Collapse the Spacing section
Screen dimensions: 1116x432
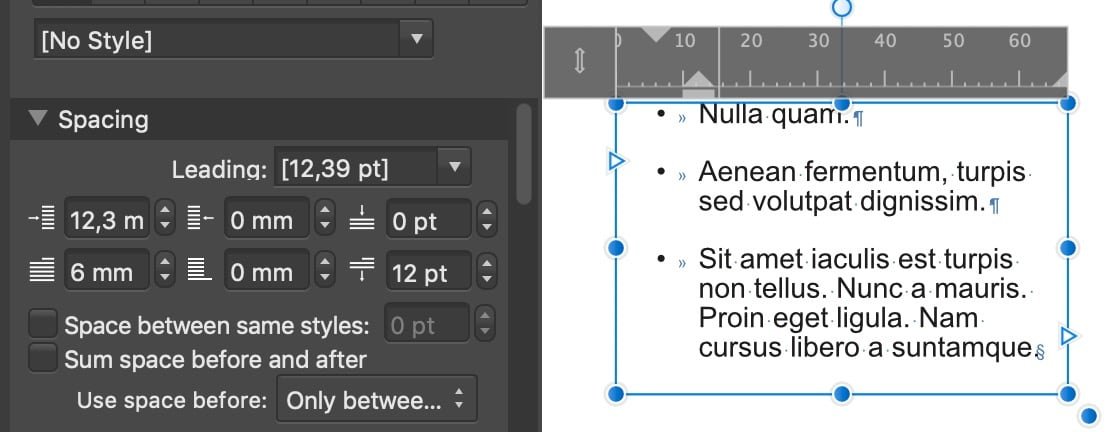pos(38,118)
